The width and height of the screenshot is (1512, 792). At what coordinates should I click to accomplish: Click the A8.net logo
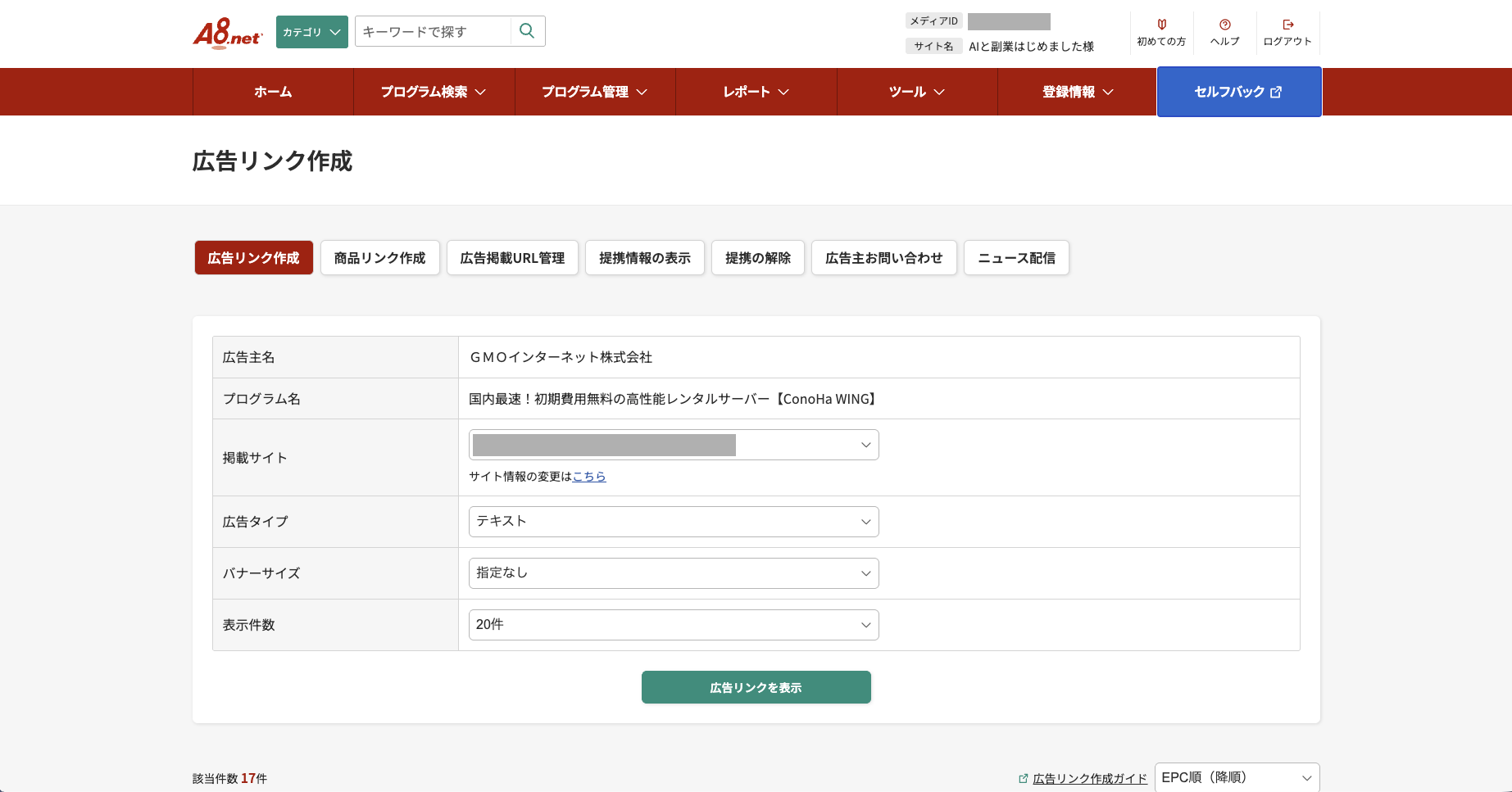[228, 33]
